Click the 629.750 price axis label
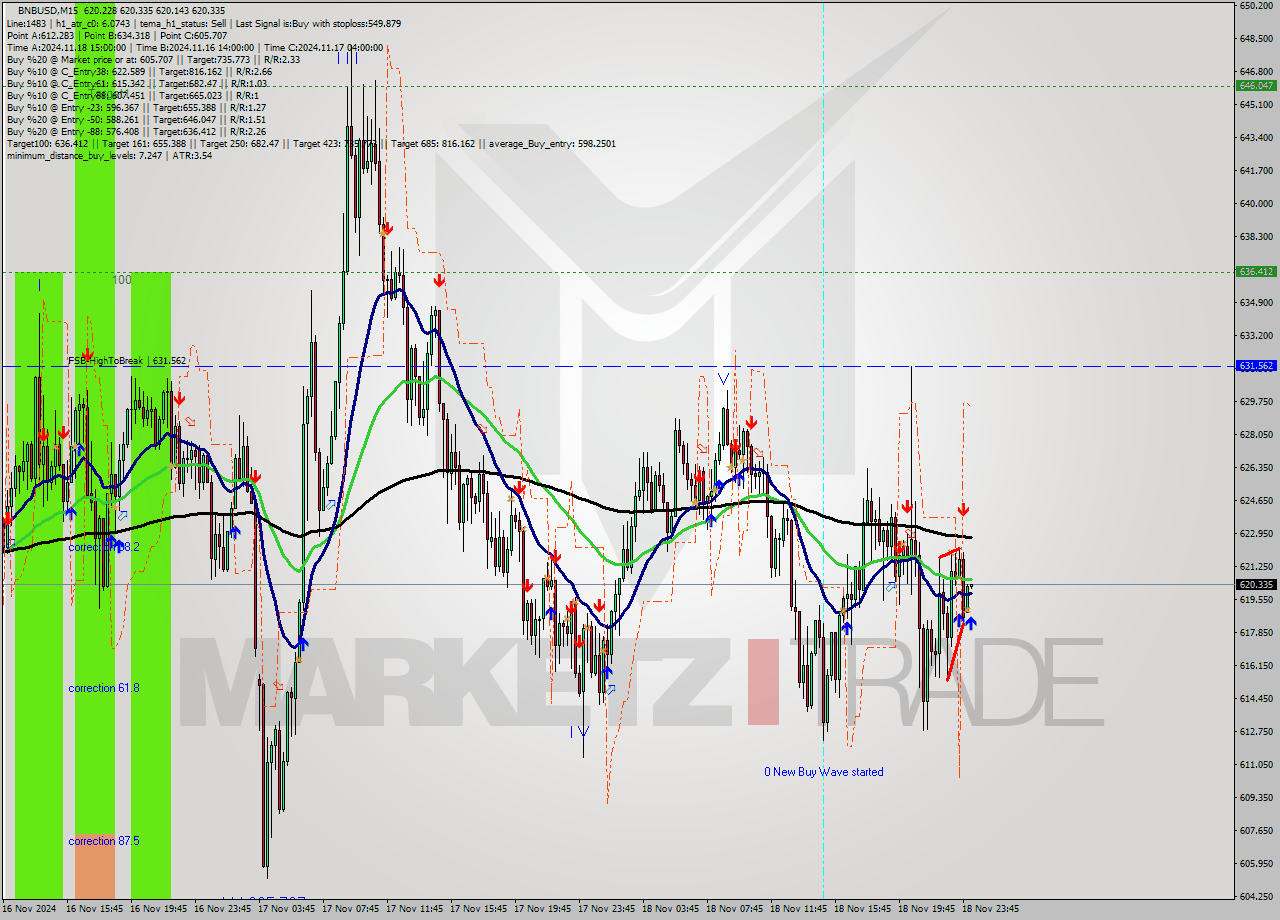This screenshot has width=1280, height=920. pyautogui.click(x=1255, y=402)
